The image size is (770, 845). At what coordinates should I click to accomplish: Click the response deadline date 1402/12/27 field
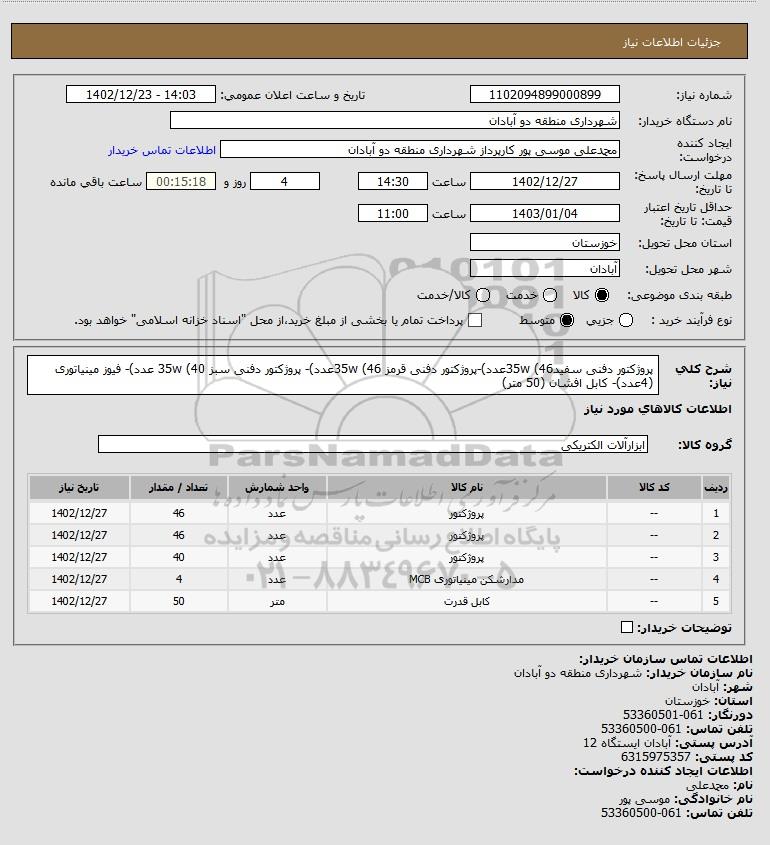[x=545, y=182]
